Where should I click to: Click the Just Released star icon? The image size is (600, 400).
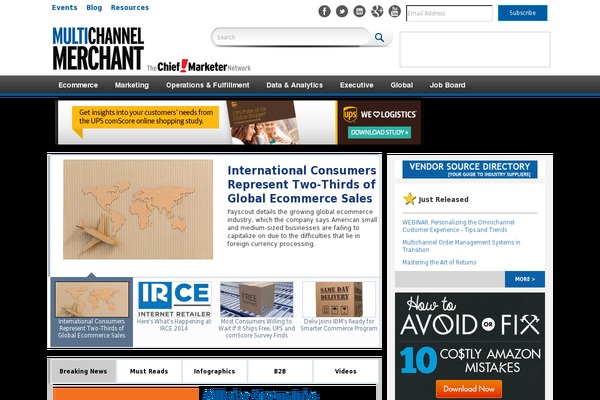point(409,199)
